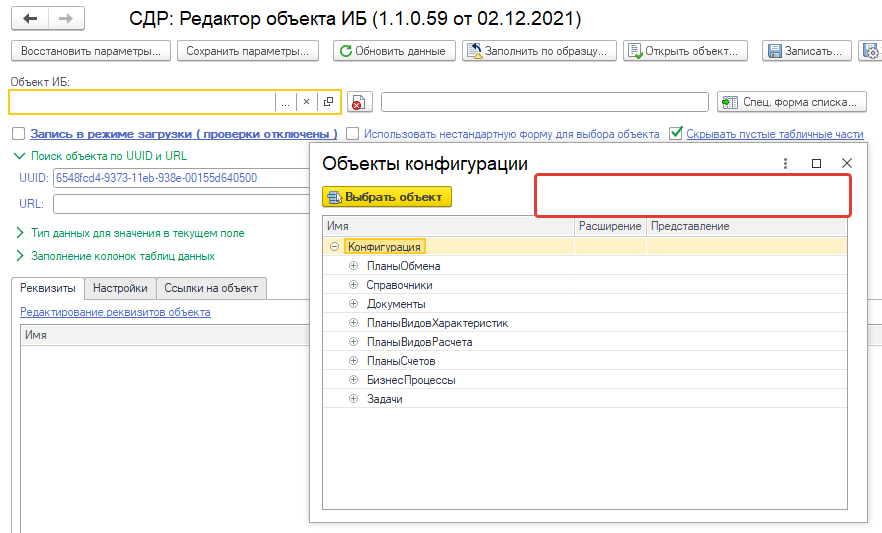This screenshot has height=533, width=882.
Task: Click the Скрывать пустые табличные части link text
Action: tap(775, 134)
